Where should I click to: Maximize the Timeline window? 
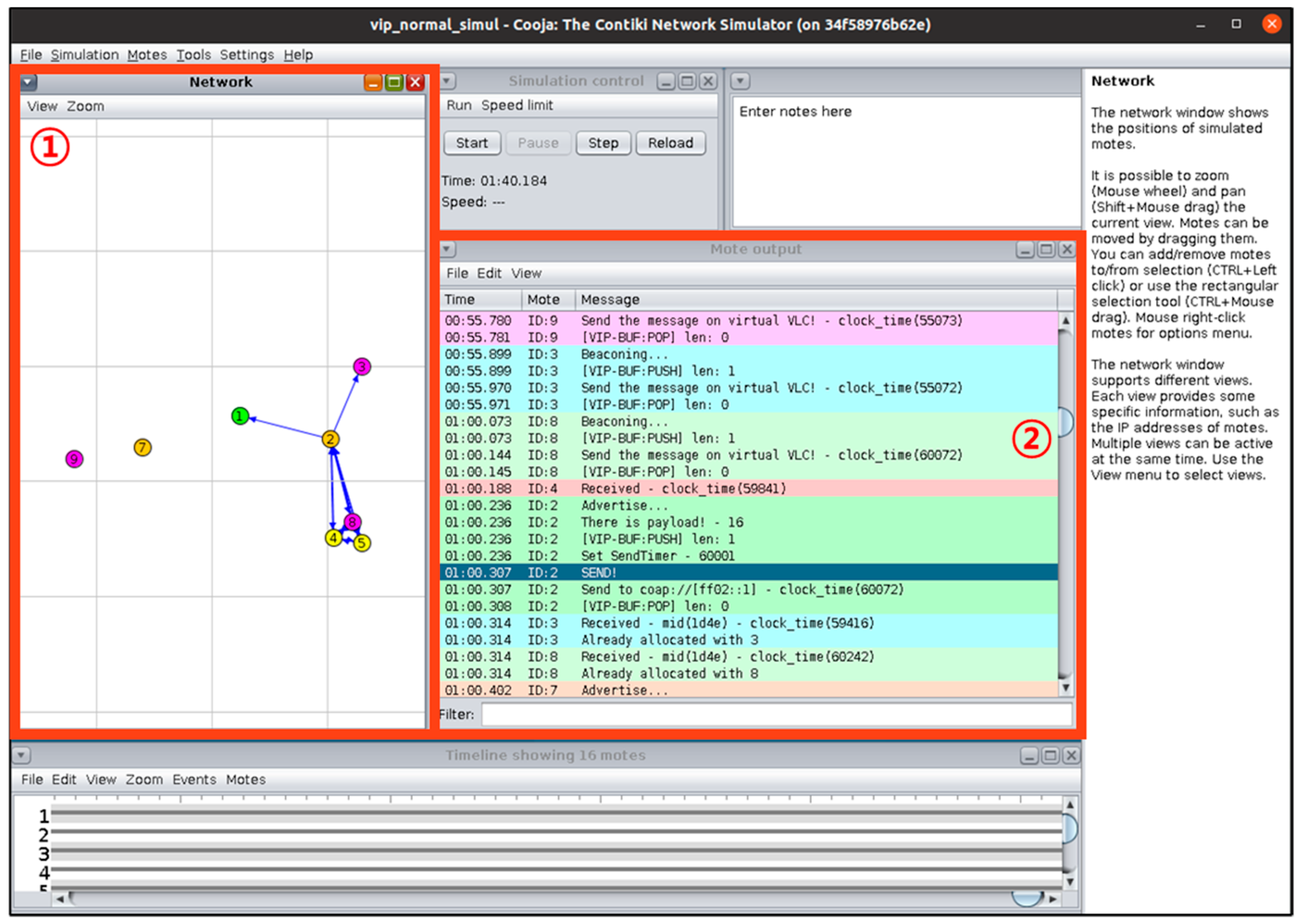pos(1050,755)
